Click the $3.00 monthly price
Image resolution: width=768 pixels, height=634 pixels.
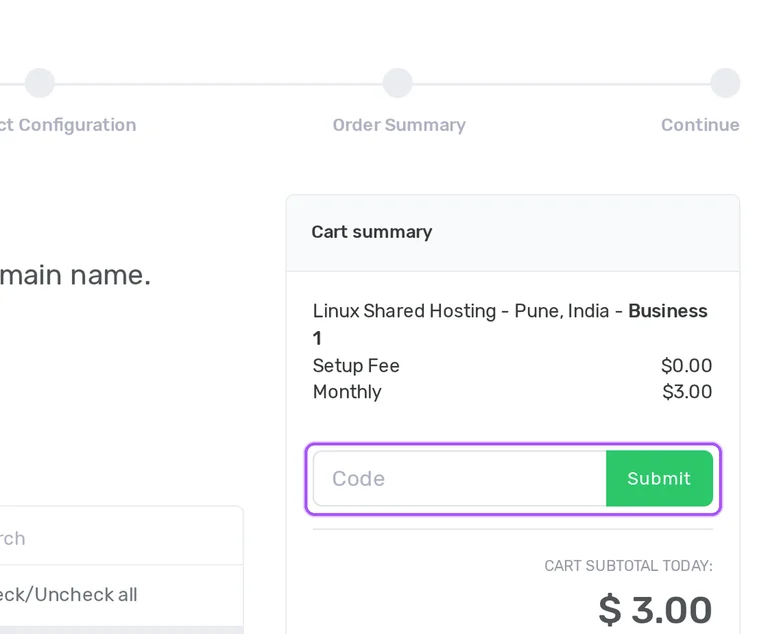[x=687, y=391]
